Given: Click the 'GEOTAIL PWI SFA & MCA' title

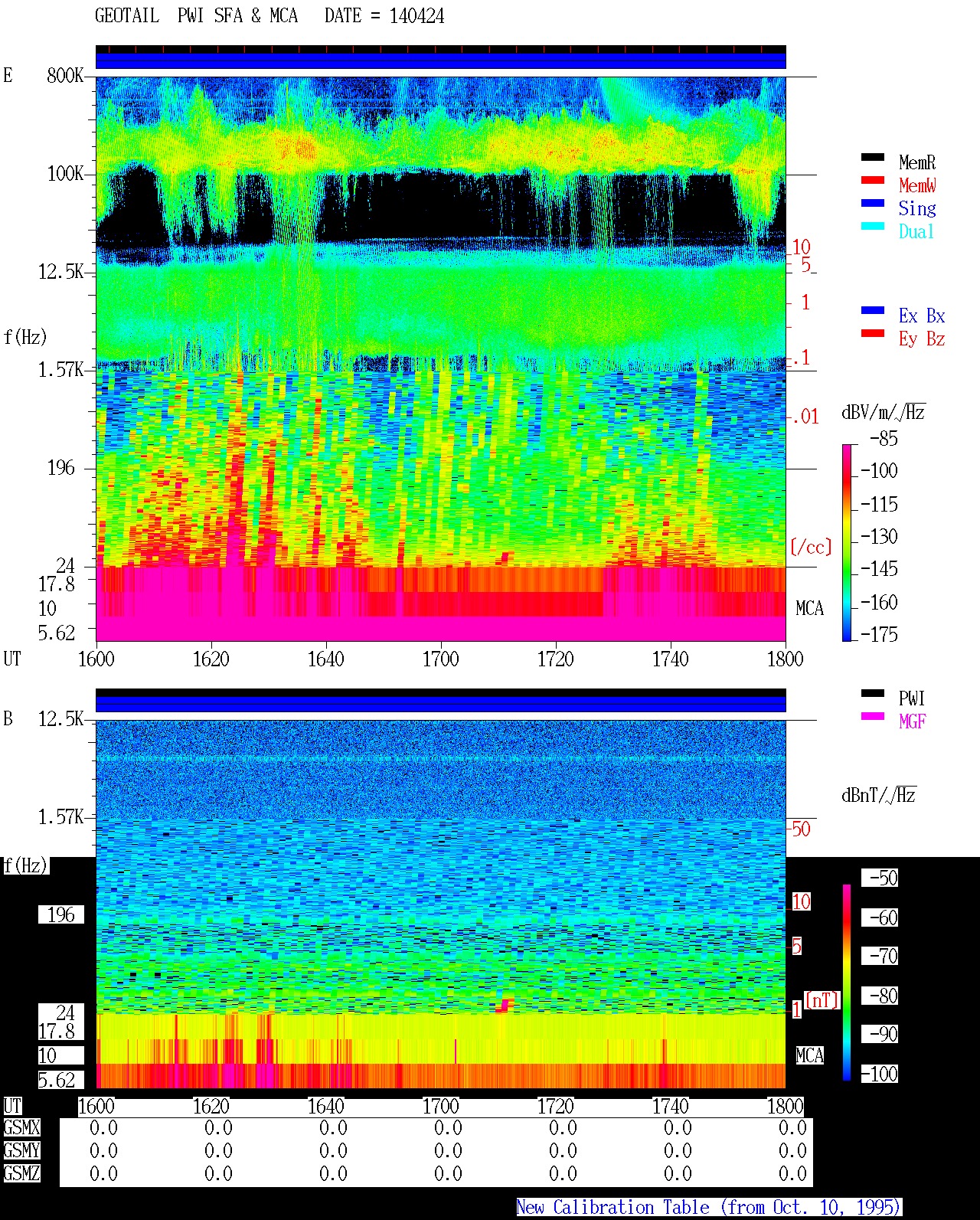Looking at the screenshot, I should (196, 16).
